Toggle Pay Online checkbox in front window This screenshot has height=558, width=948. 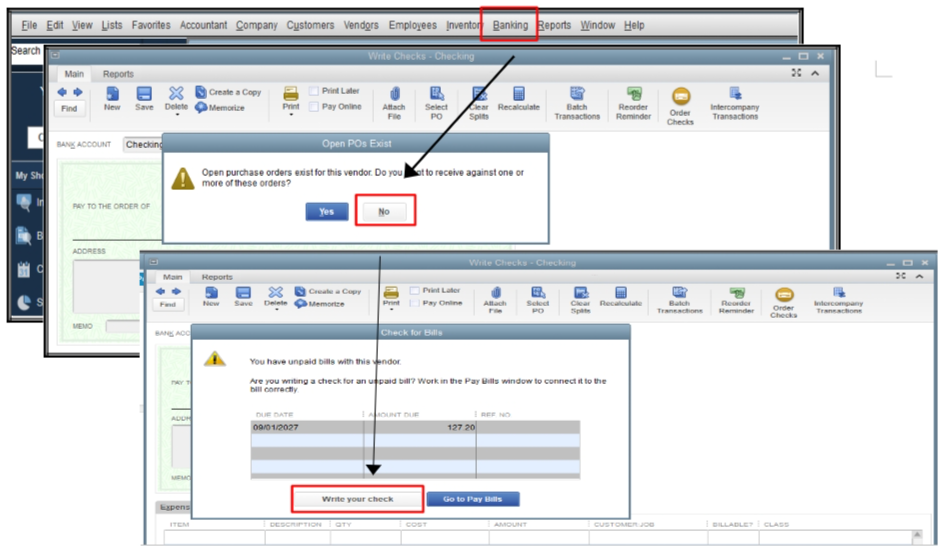coord(415,303)
